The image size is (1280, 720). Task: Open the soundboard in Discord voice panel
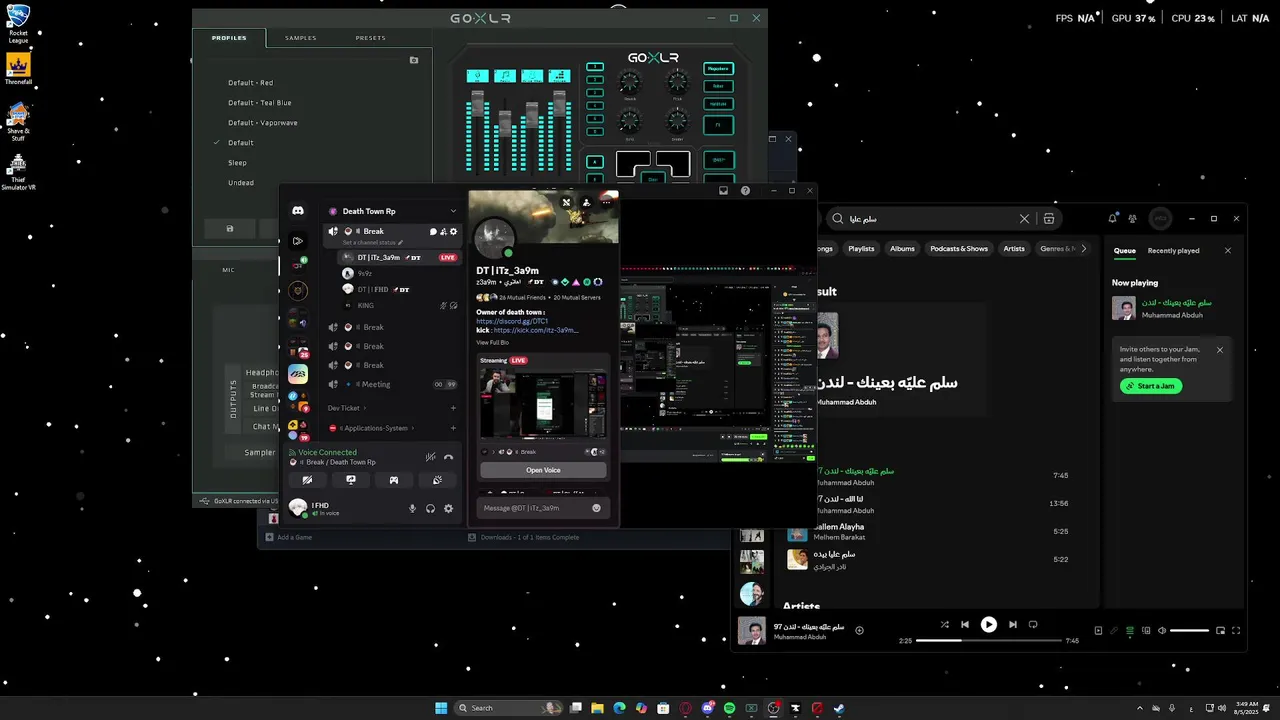coord(437,480)
